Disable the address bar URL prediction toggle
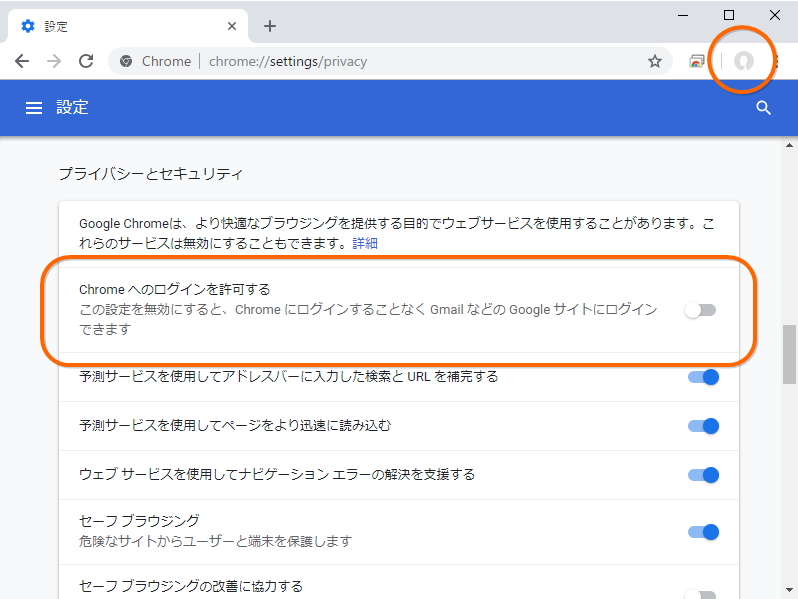The width and height of the screenshot is (798, 599). (703, 377)
